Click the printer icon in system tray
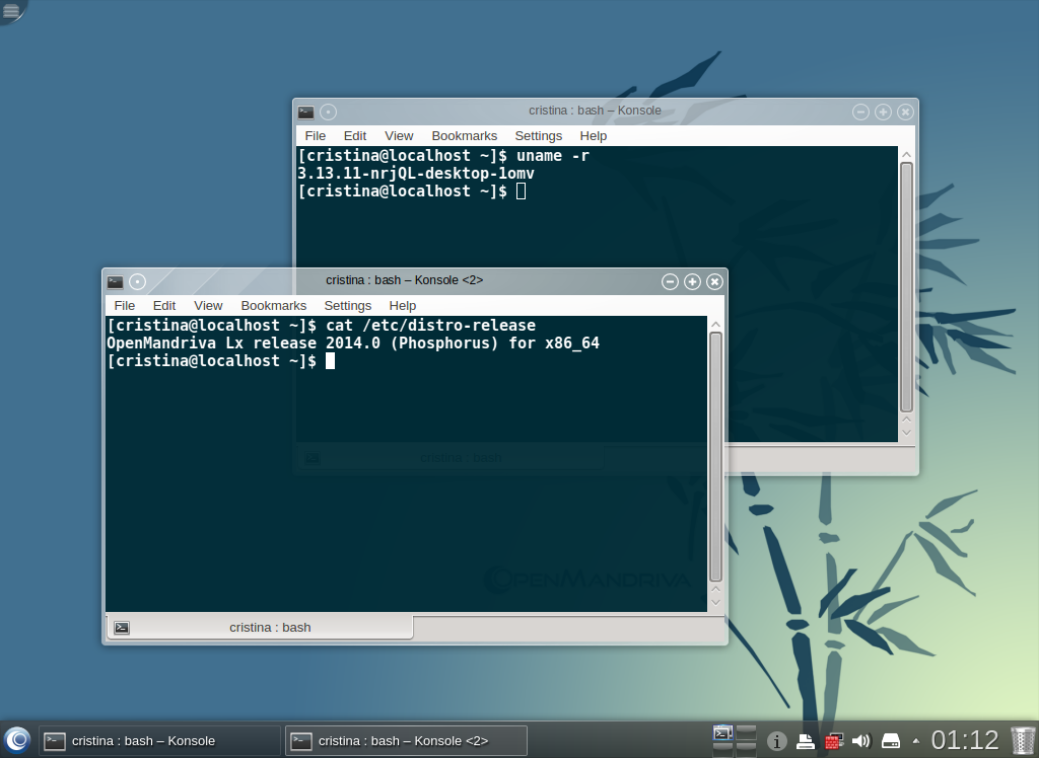 point(806,740)
